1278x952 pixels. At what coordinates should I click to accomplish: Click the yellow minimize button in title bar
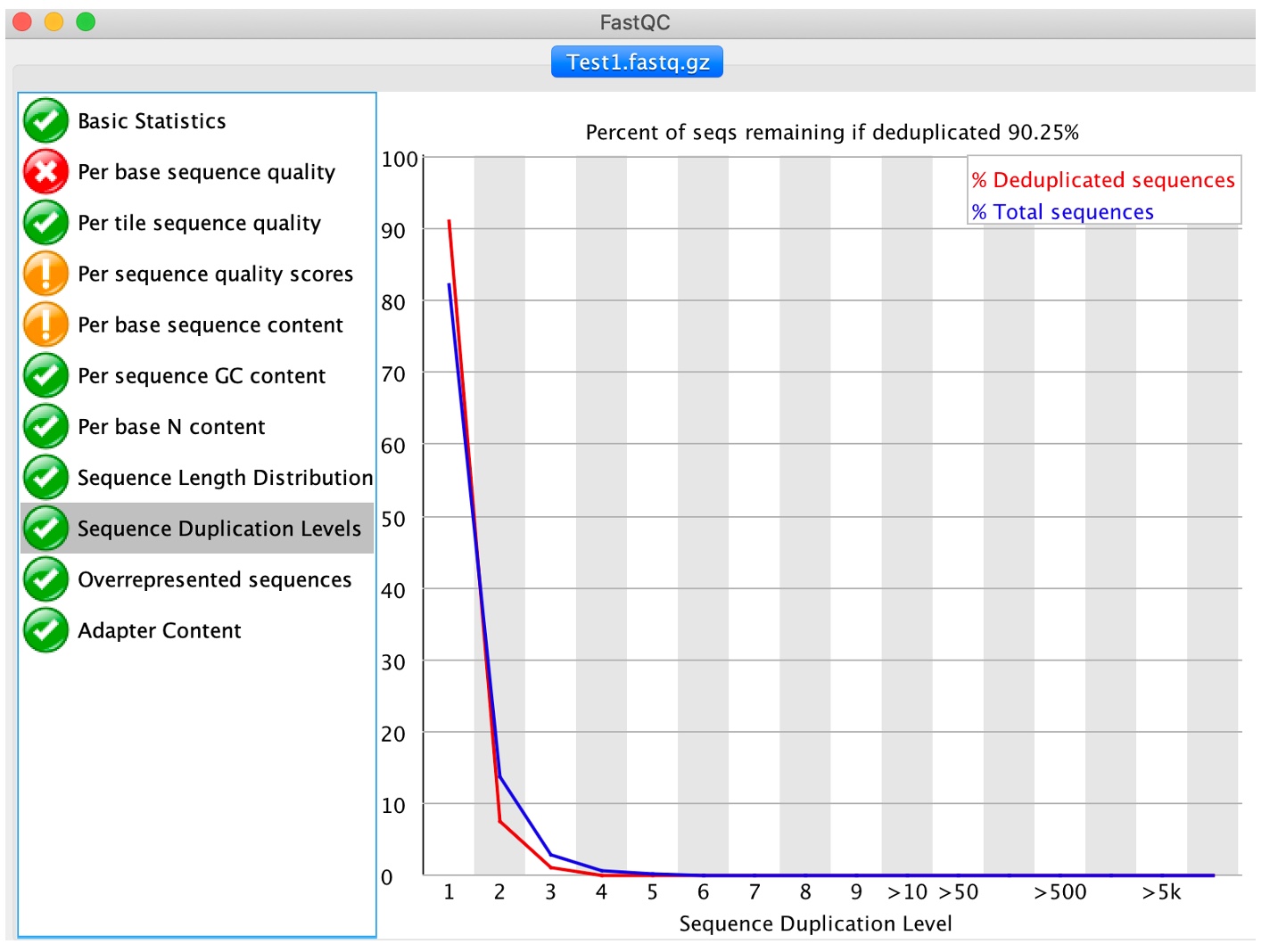click(x=54, y=21)
